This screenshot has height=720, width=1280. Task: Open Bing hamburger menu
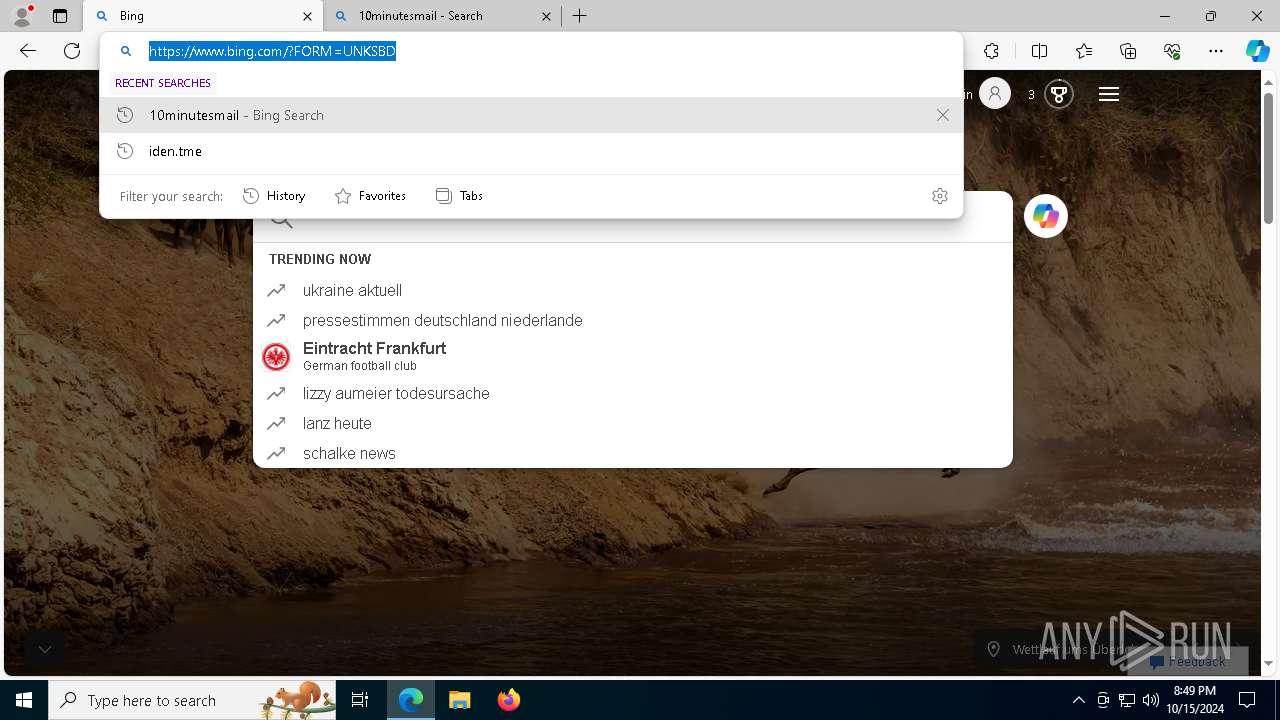(1108, 94)
